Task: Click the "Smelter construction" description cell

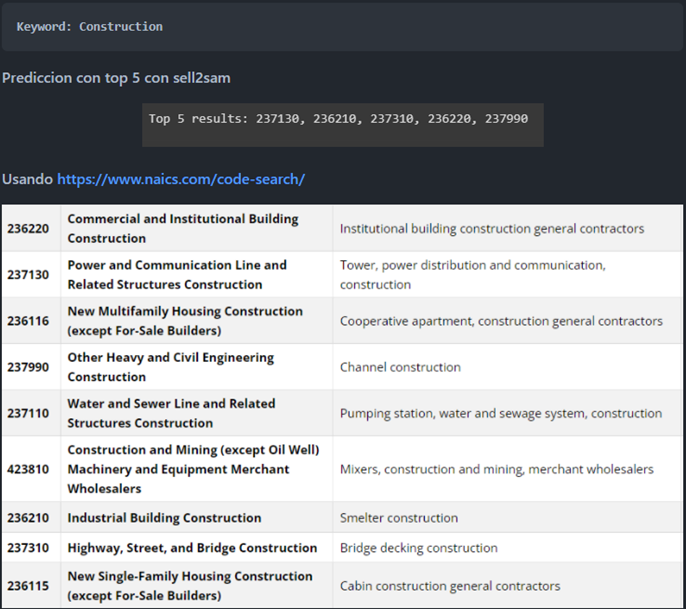Action: tap(399, 518)
